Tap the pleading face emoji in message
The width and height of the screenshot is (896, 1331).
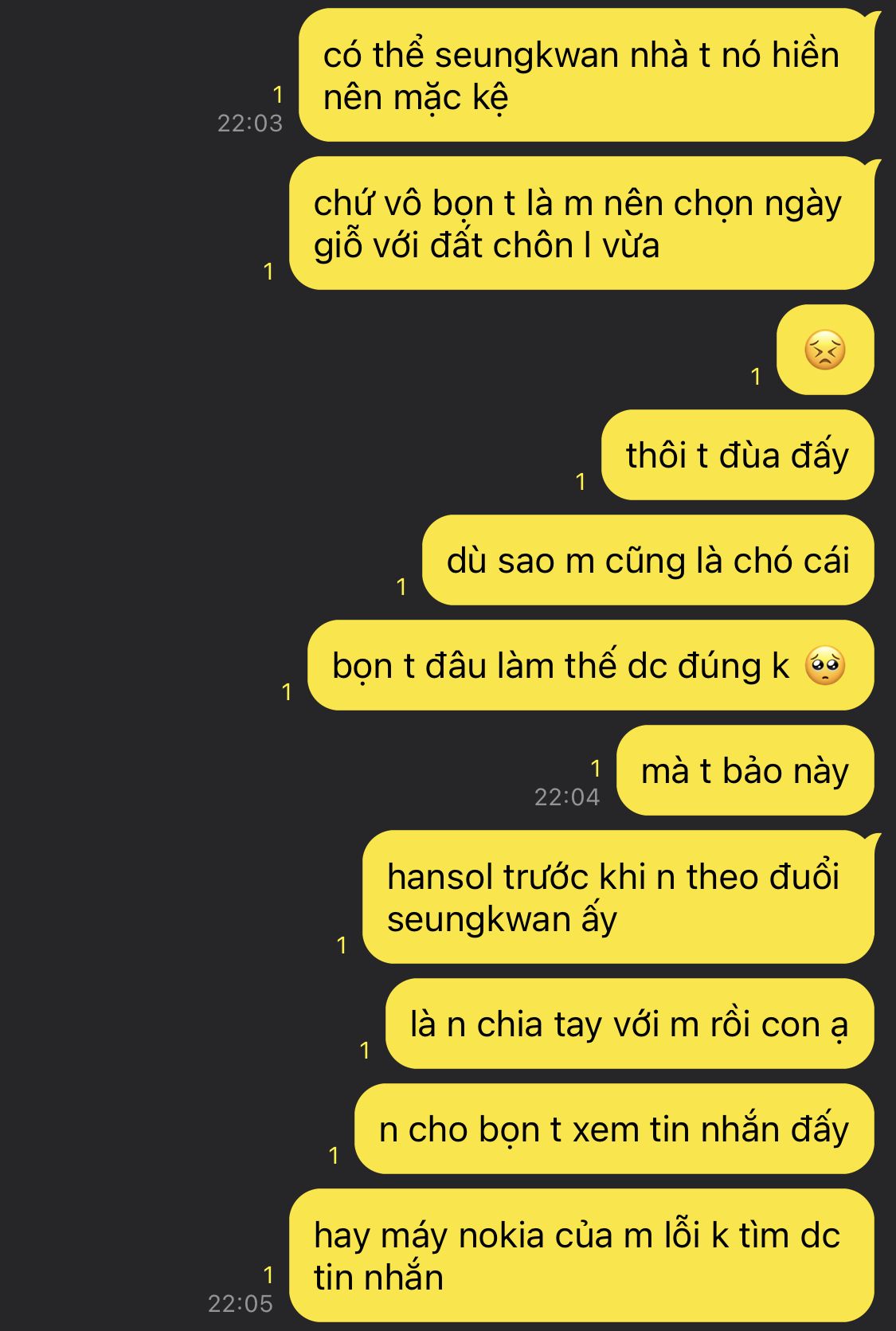click(825, 666)
